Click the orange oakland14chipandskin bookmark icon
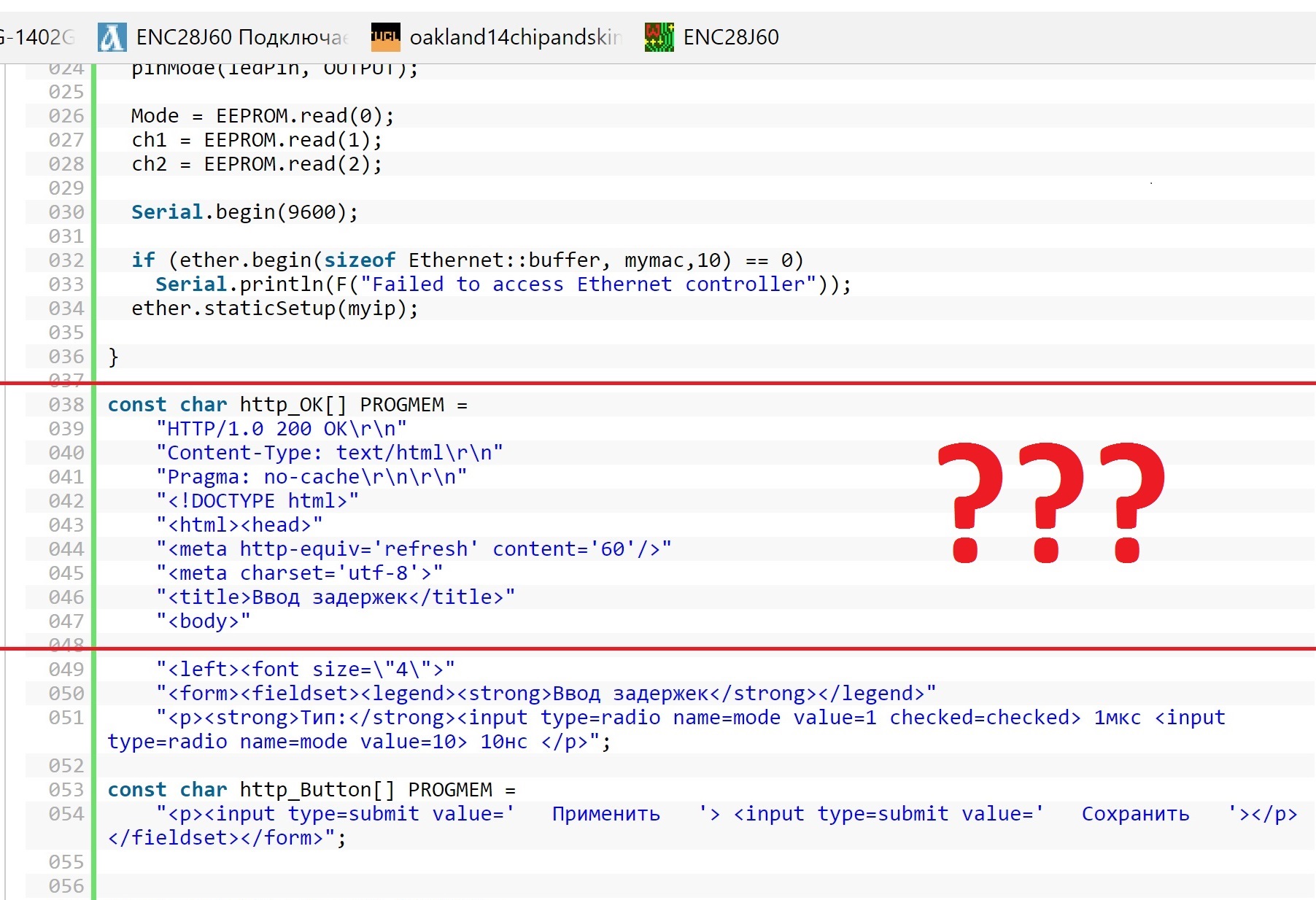Viewport: 1316px width, 900px height. click(386, 37)
